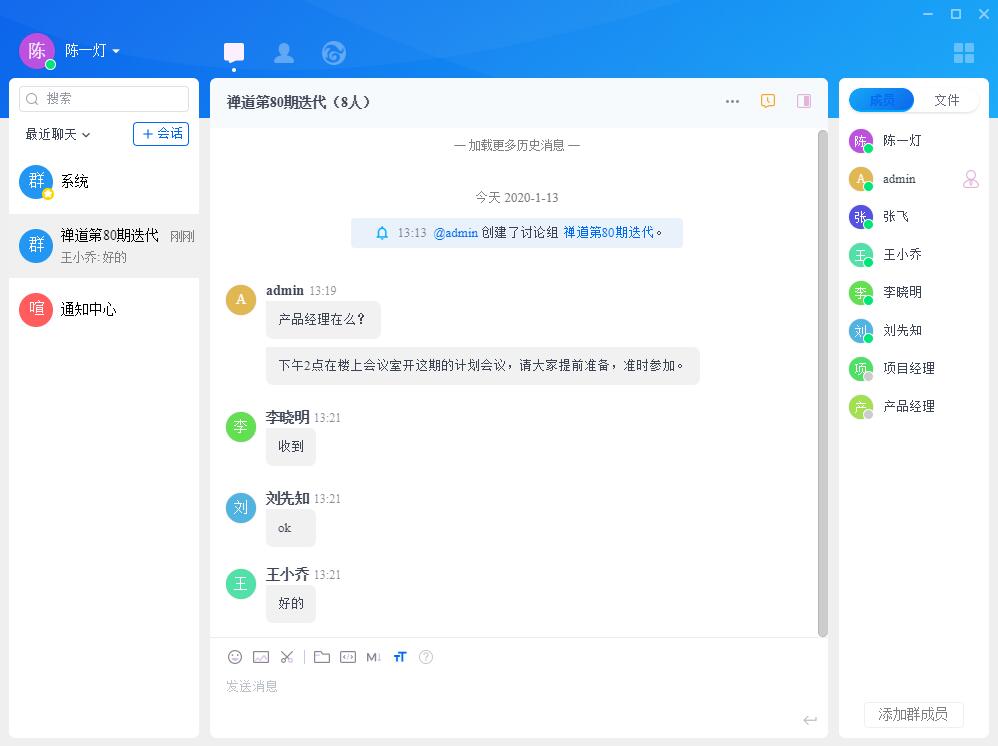
Task: Click the chat title 禅道第80期迭代（8人）
Action: (x=299, y=102)
